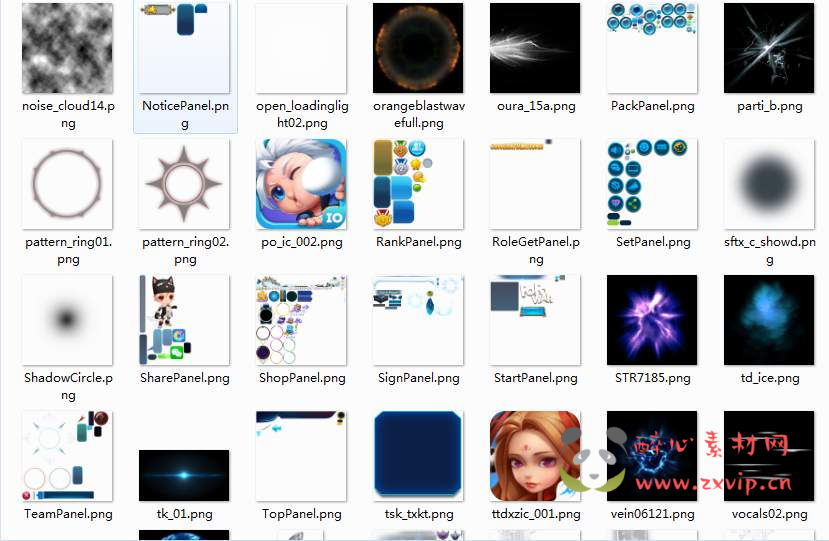The image size is (829, 541).
Task: Open the ShadowCircle.png image
Action: [68, 320]
